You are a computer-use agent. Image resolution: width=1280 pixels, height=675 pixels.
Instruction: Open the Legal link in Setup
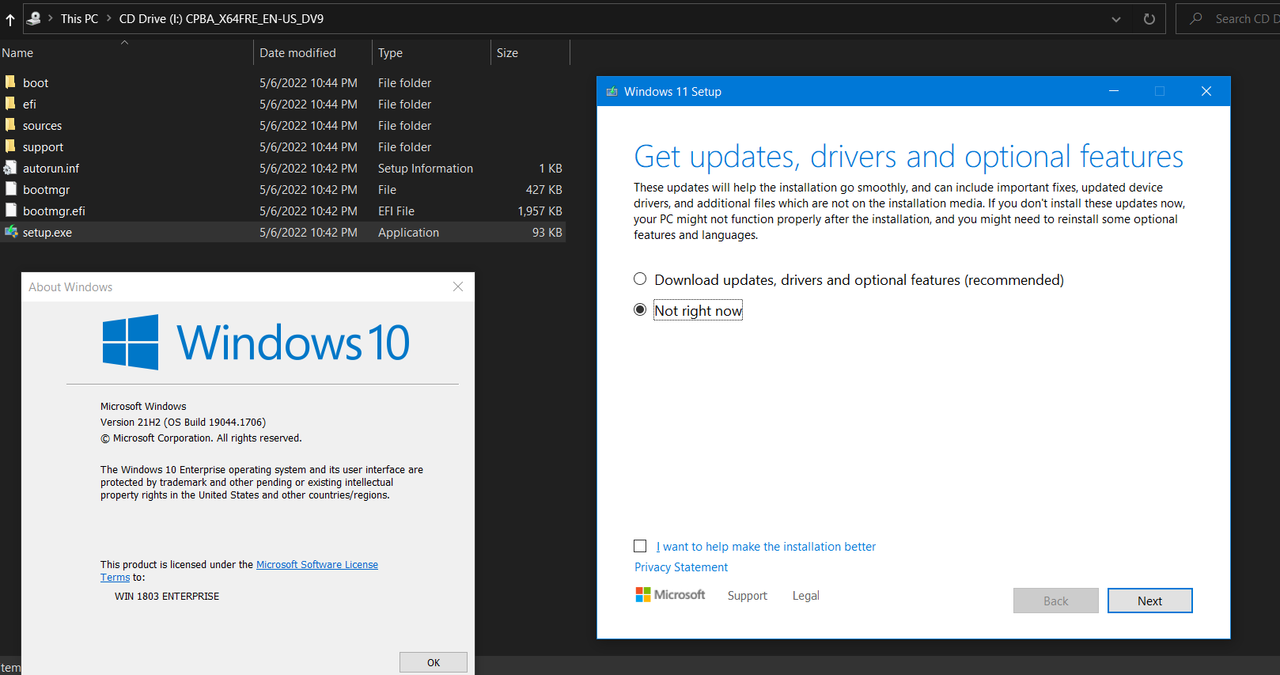[x=806, y=595]
